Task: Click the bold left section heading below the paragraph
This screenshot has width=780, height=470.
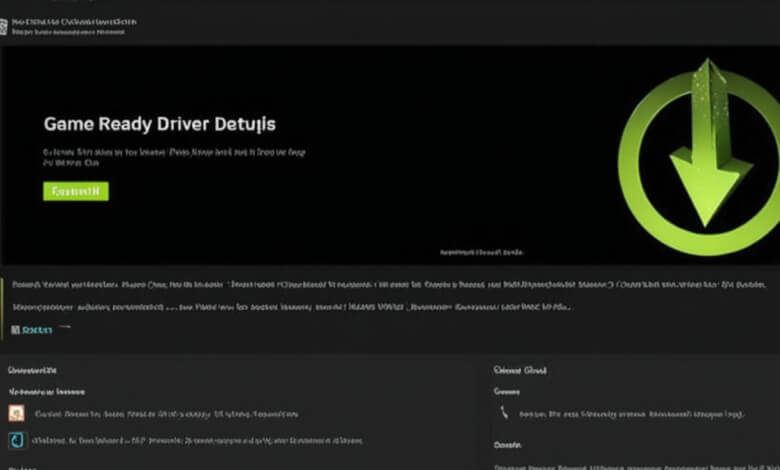Action: (x=32, y=371)
